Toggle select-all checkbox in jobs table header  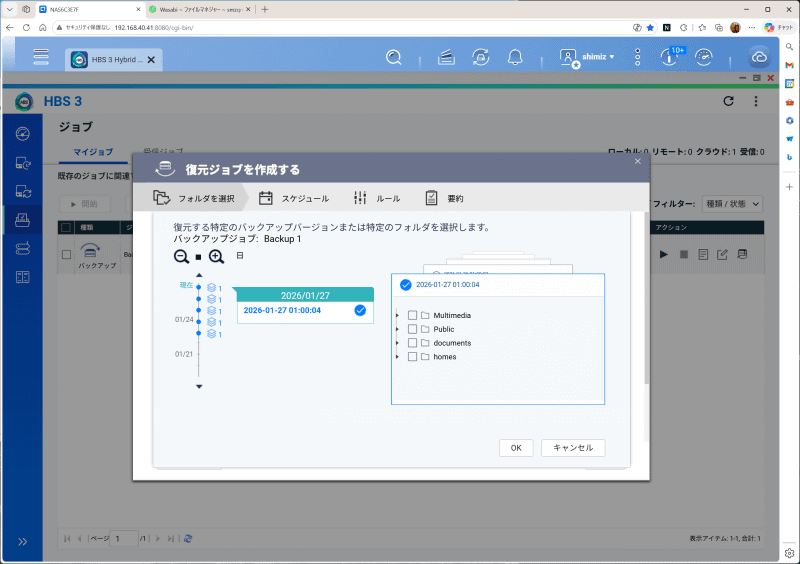pos(66,227)
